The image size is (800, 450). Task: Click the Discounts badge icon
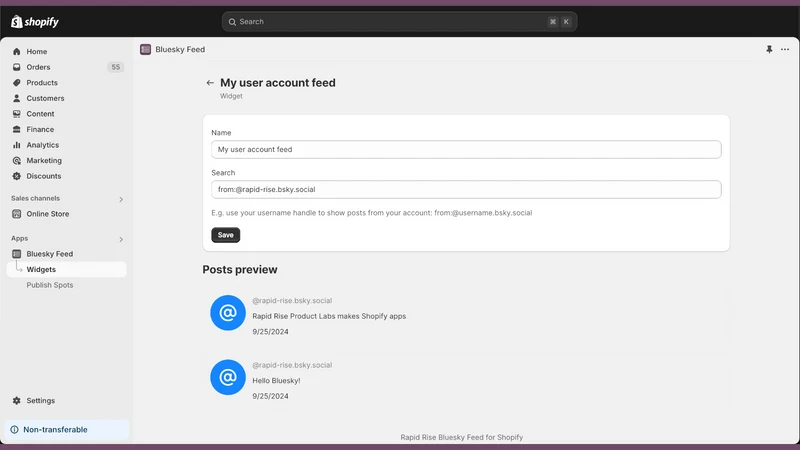pyautogui.click(x=17, y=176)
